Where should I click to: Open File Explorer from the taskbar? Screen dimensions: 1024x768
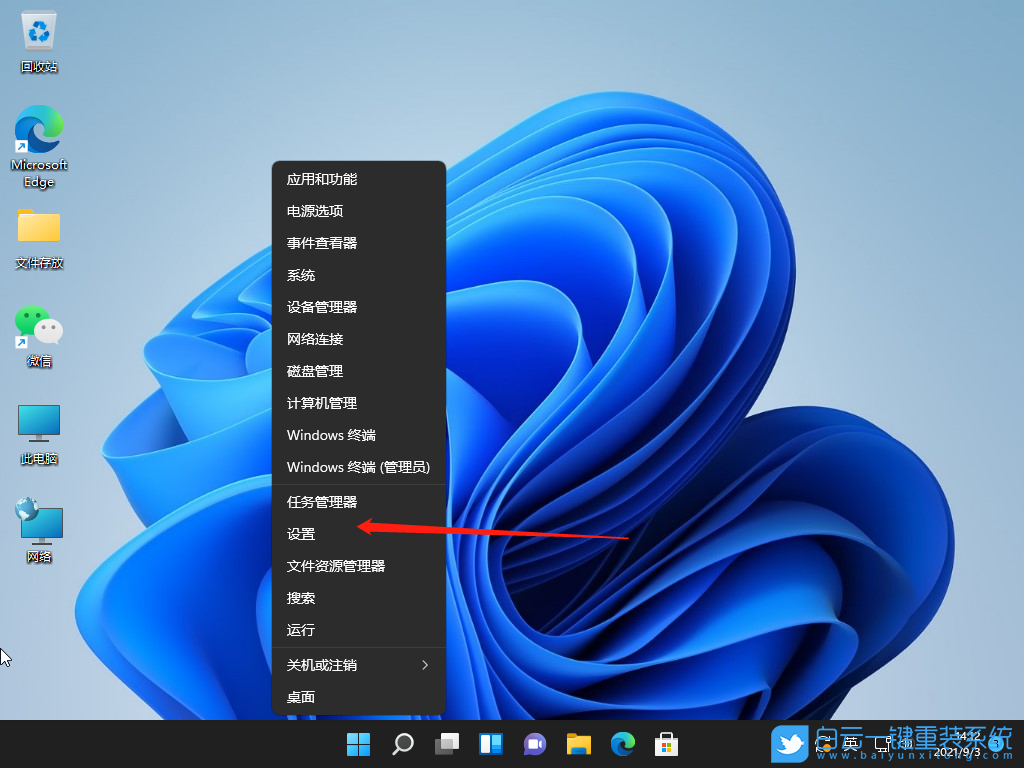coord(578,744)
